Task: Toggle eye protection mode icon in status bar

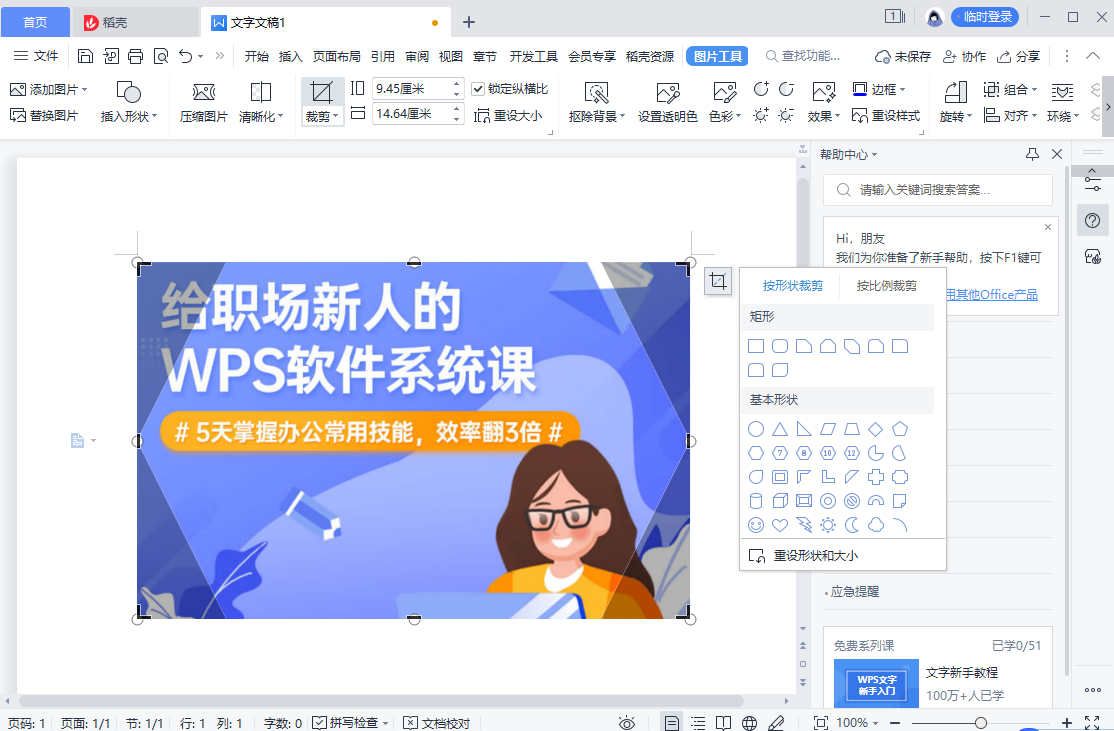Action: point(627,722)
